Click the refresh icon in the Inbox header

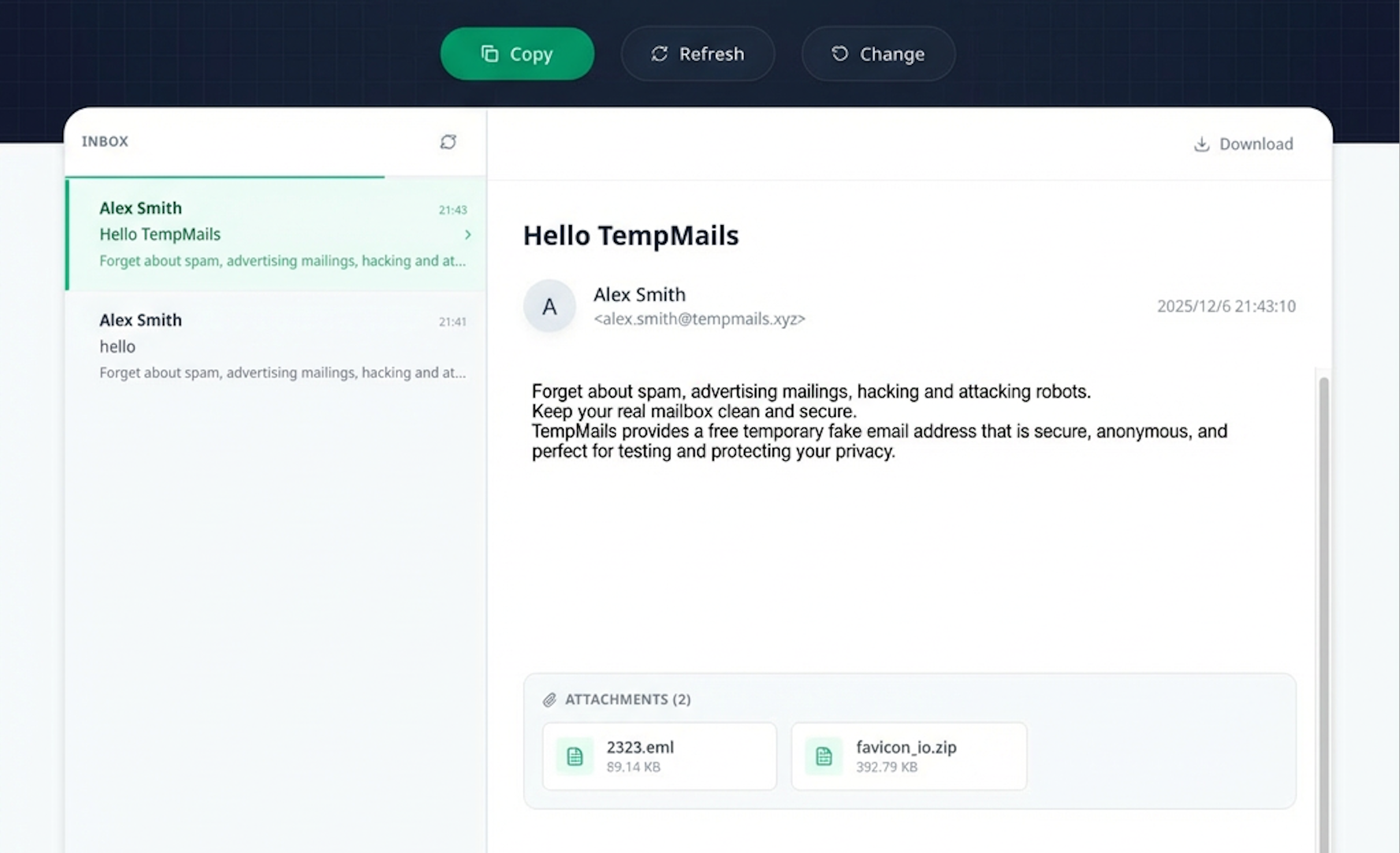point(448,142)
